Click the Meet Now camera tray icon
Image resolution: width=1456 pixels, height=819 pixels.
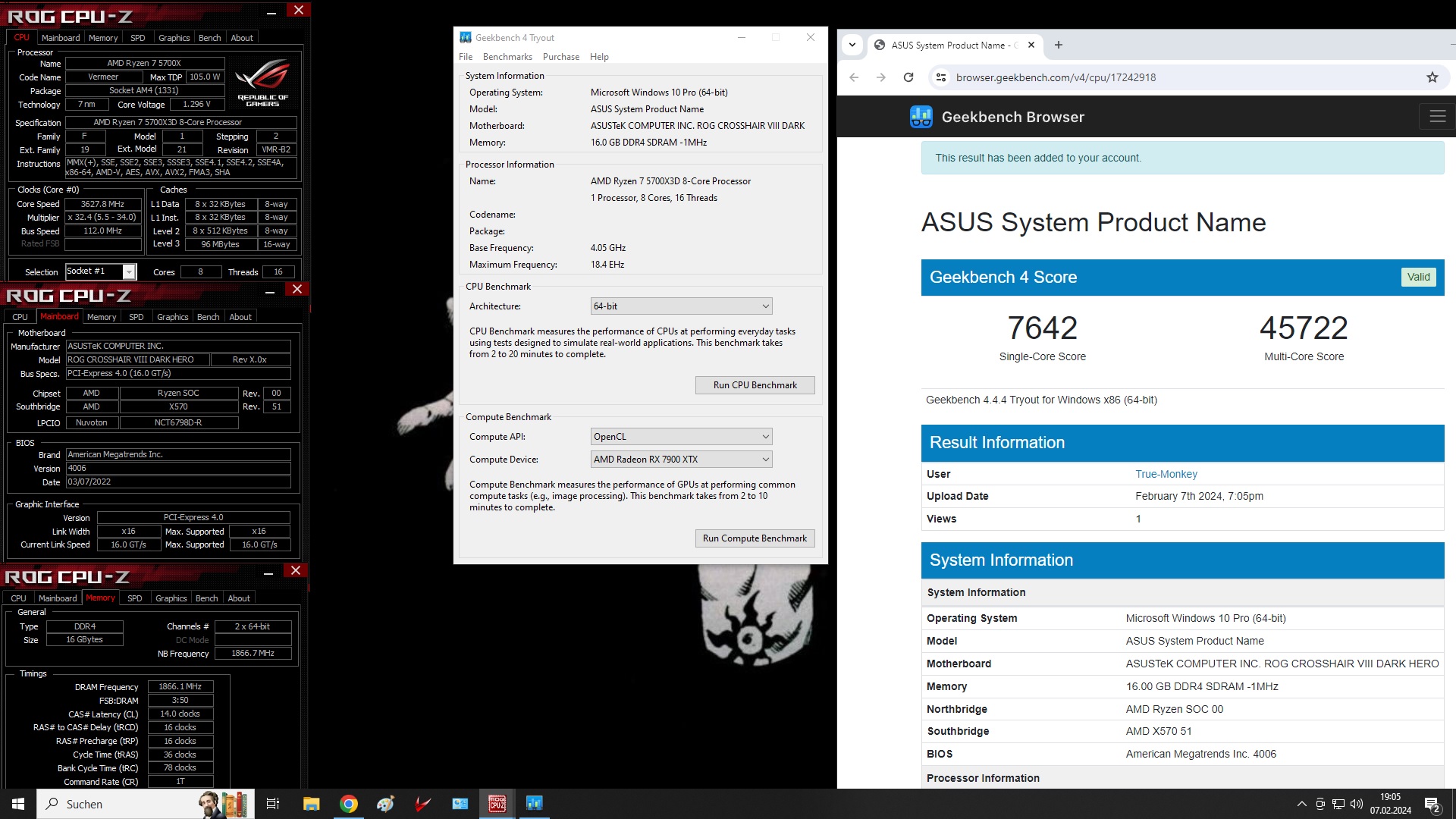click(x=1320, y=804)
